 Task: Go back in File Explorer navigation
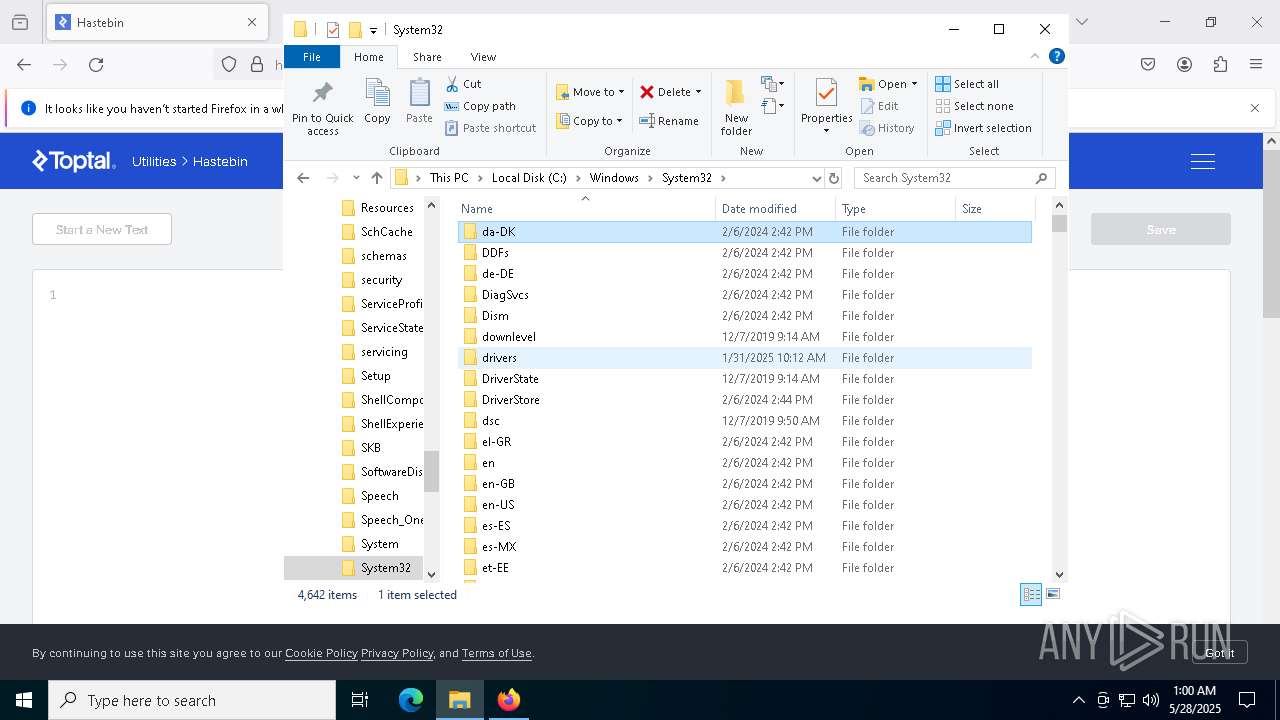pos(303,178)
